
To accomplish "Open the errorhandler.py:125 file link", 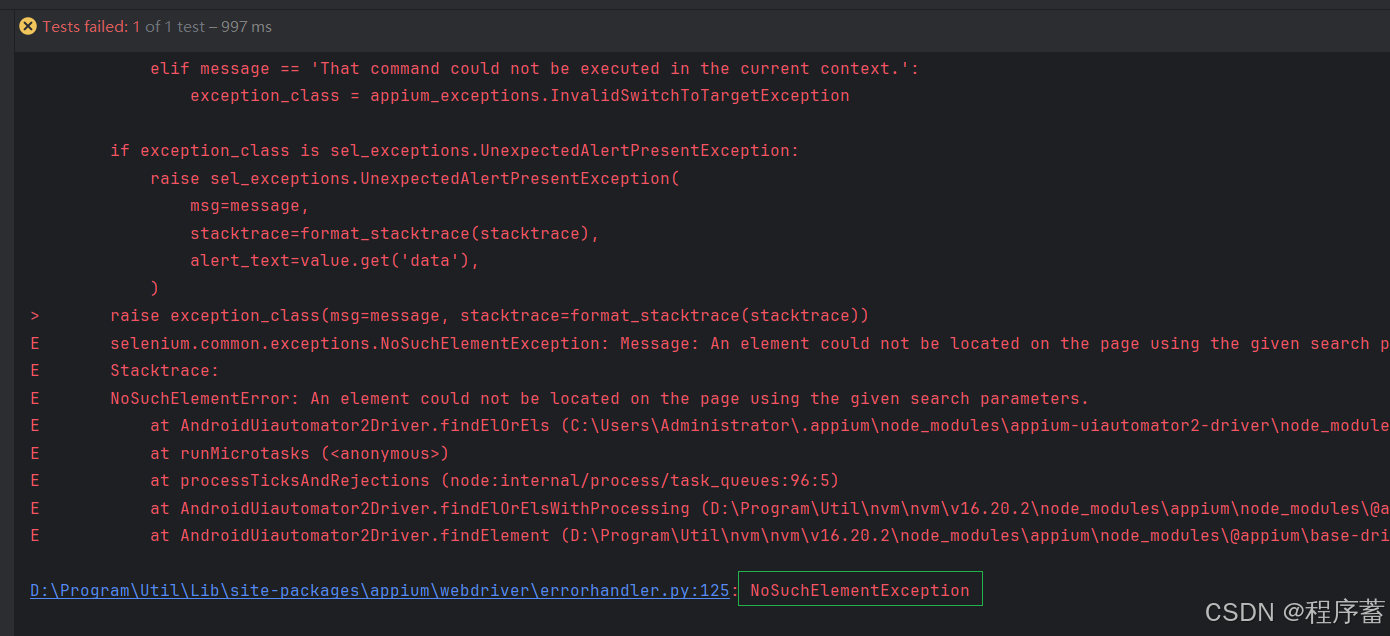I will [380, 590].
